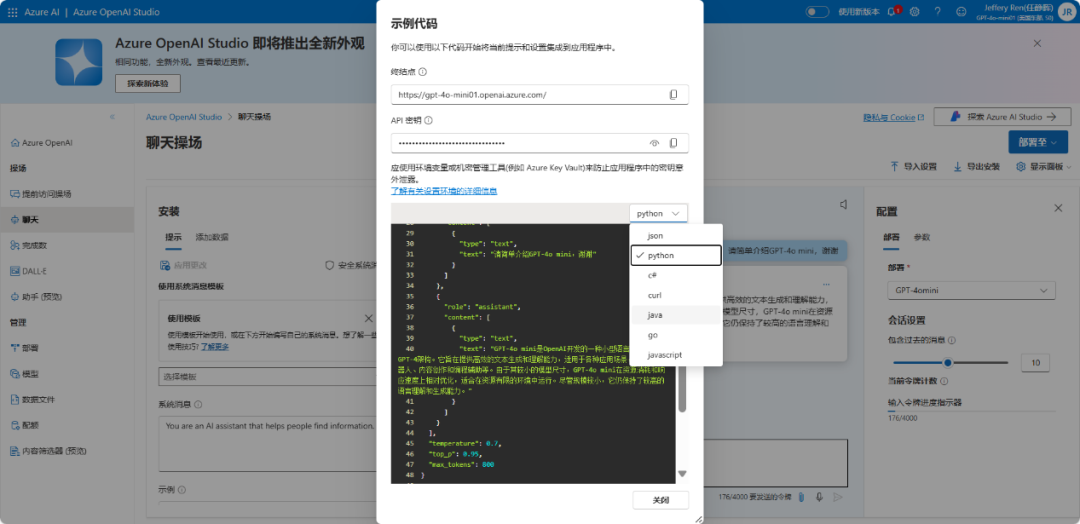Click the 包含过去的消息 slider handle
The height and width of the screenshot is (524, 1080).
tap(947, 363)
